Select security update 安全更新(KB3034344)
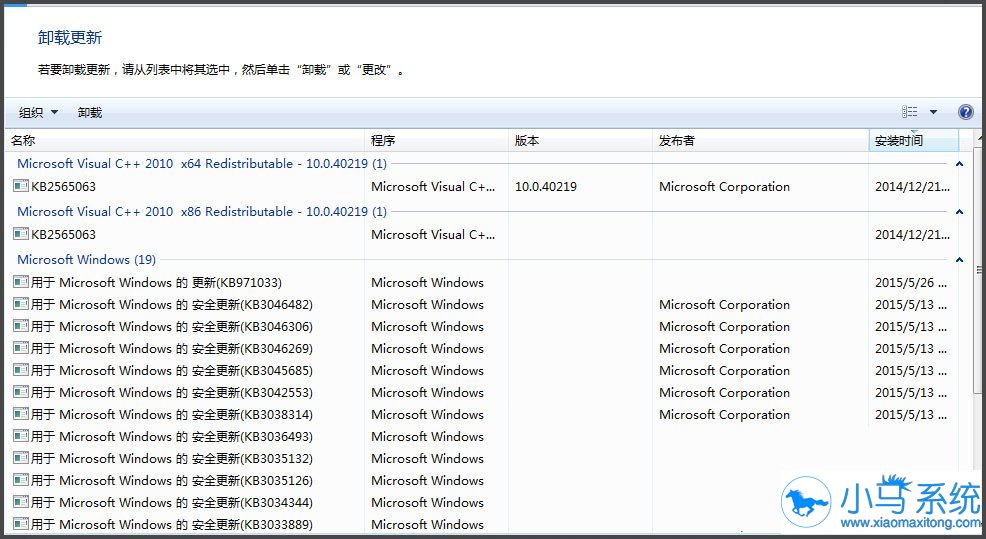This screenshot has width=986, height=539. 172,503
